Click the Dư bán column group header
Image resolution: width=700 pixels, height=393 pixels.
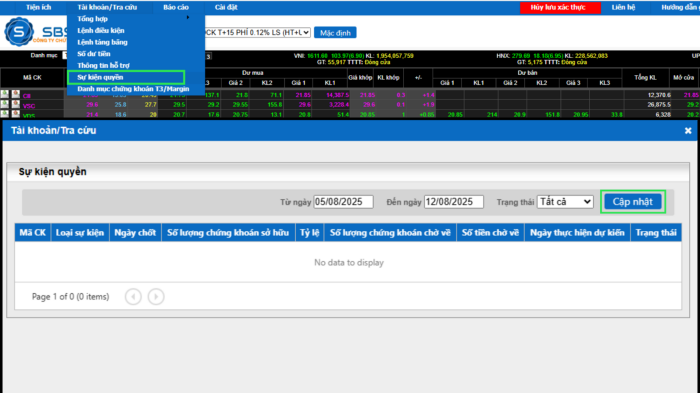(x=527, y=73)
